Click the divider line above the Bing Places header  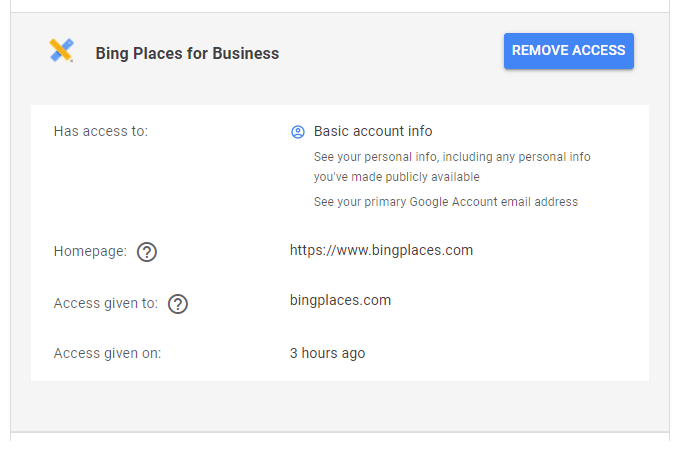tap(340, 12)
